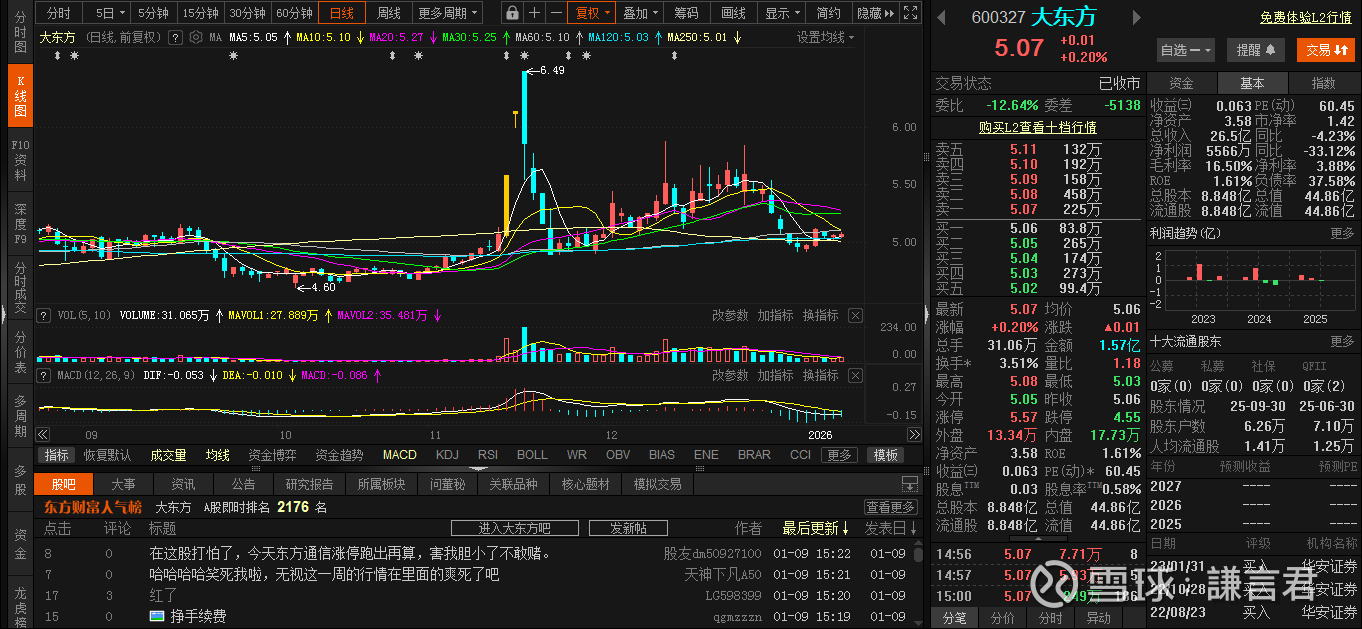The height and width of the screenshot is (629, 1362).
Task: Close the MACD indicator panel
Action: [x=855, y=375]
